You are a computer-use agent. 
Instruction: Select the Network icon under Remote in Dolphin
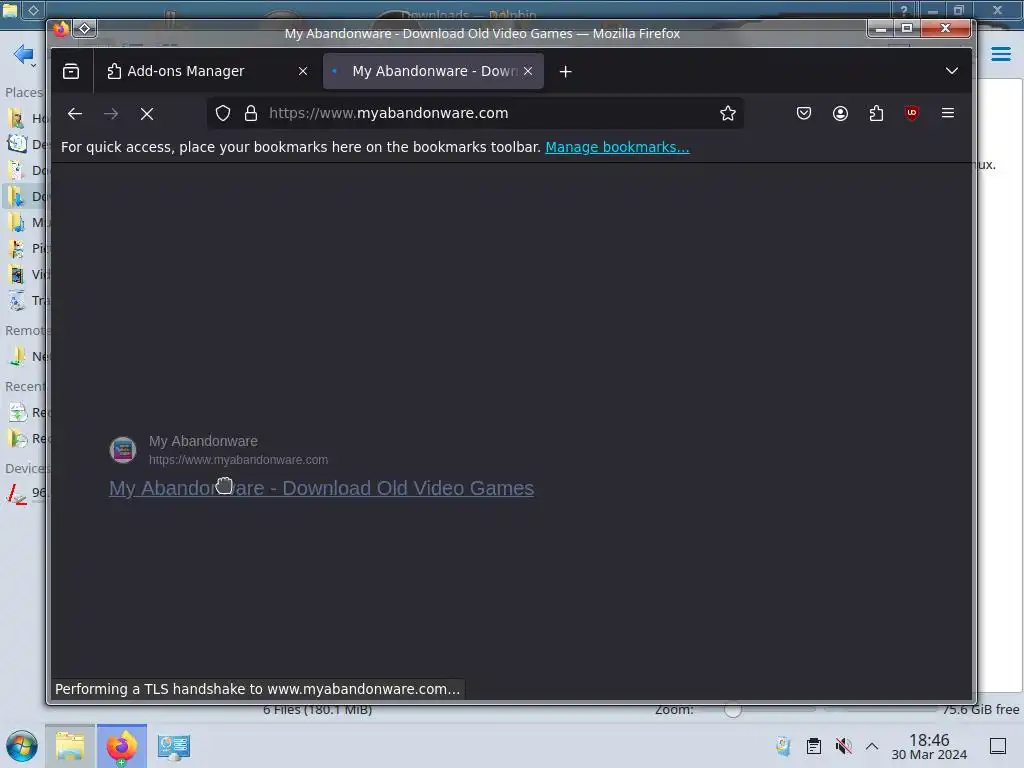pyautogui.click(x=17, y=357)
